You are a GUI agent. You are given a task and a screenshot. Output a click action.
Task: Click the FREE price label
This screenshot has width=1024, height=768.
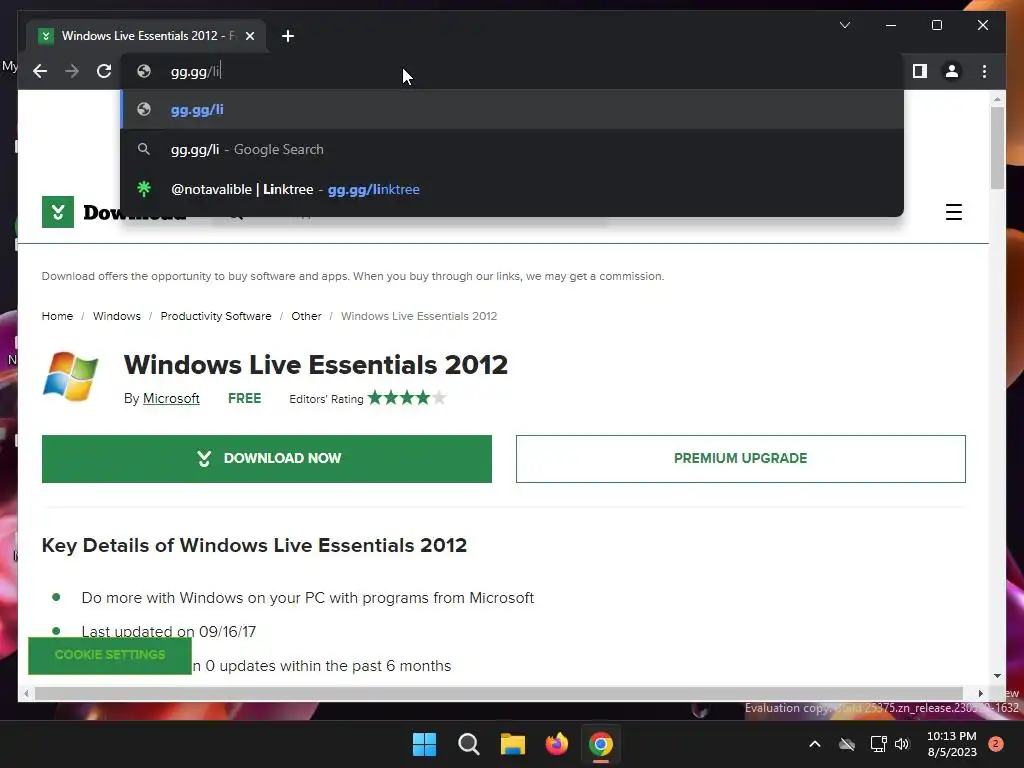click(244, 398)
